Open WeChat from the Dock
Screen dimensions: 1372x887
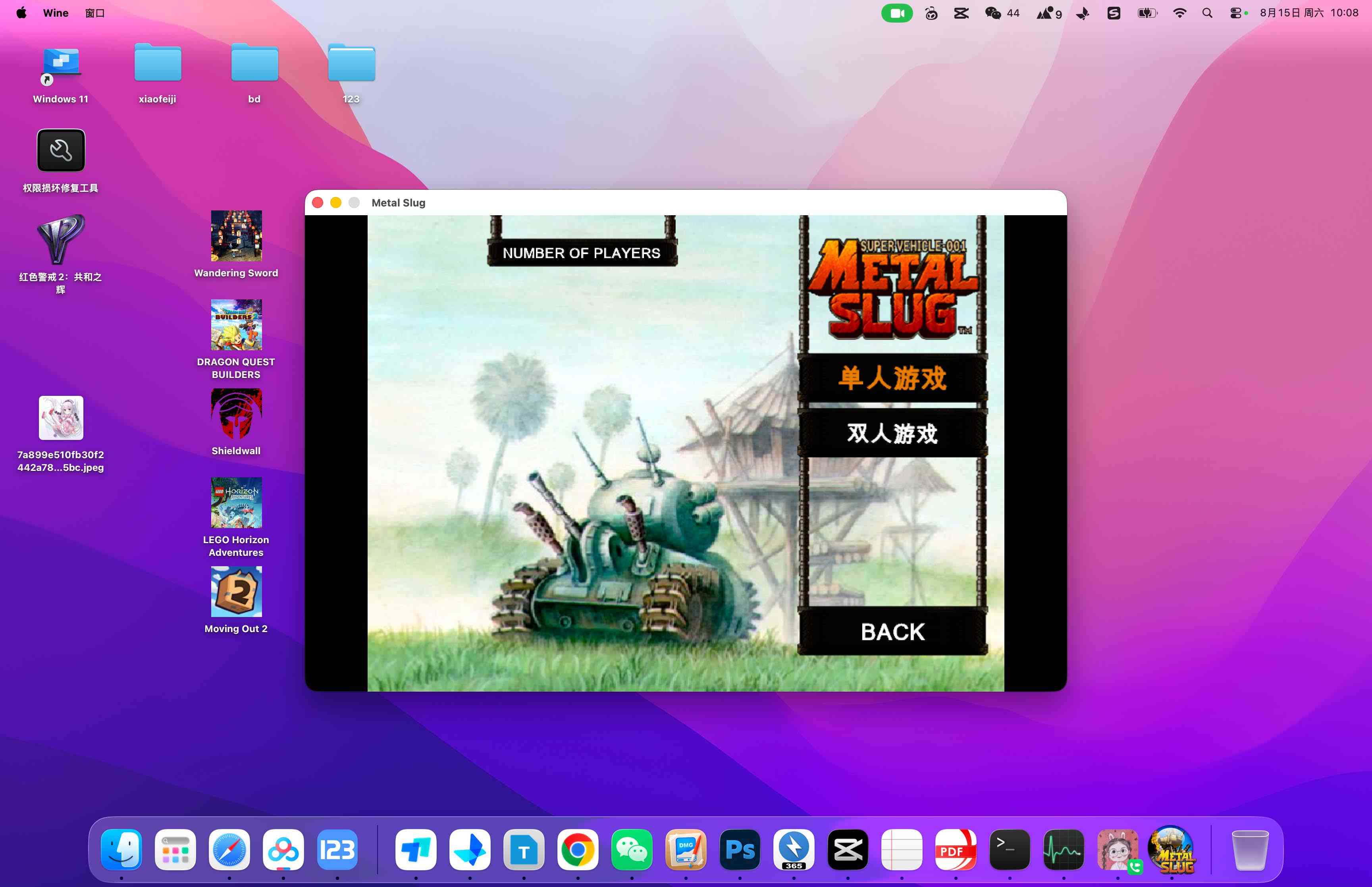632,850
